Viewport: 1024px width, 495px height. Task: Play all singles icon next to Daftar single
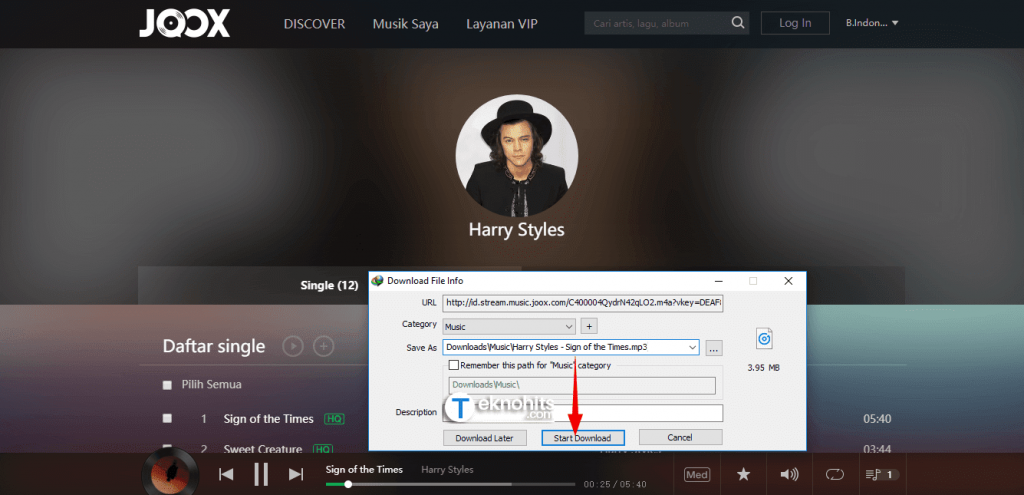(293, 346)
